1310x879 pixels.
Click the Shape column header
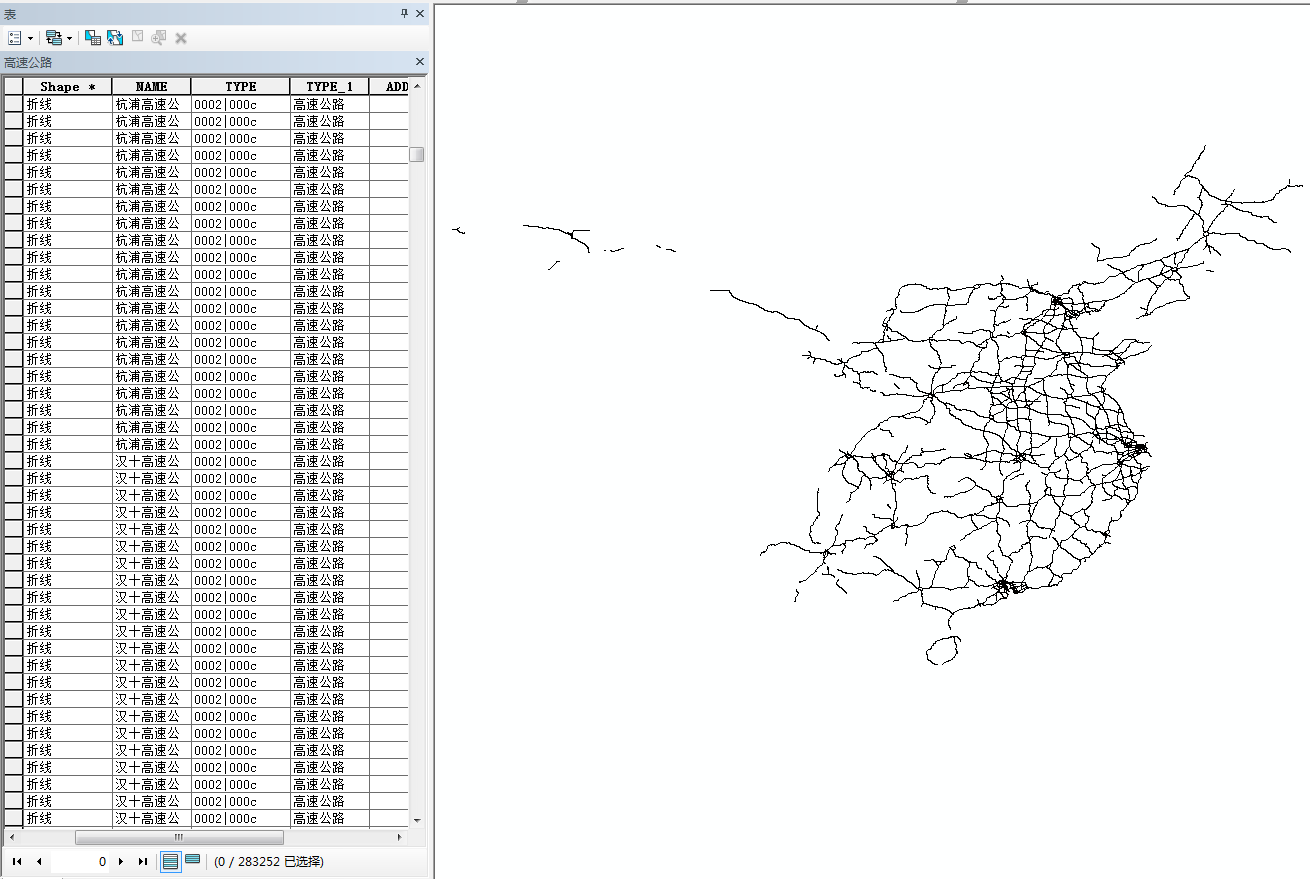pyautogui.click(x=67, y=87)
